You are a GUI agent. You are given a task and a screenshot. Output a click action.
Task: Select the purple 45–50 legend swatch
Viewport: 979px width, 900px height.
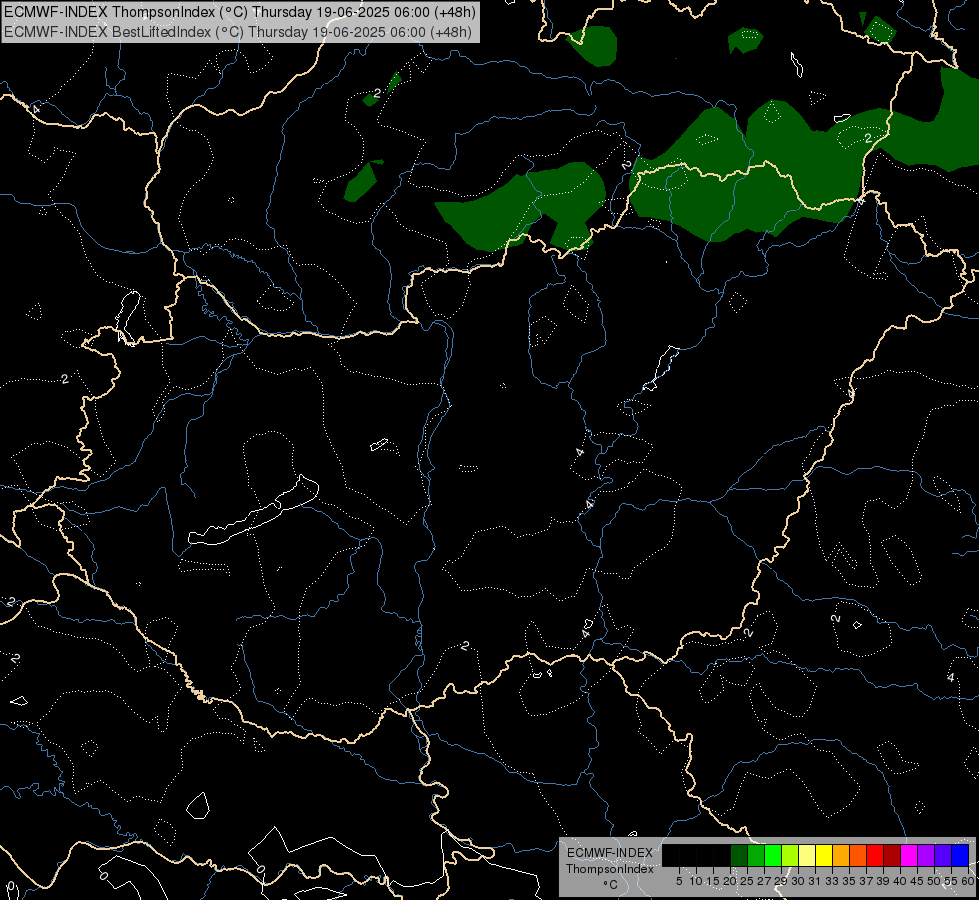pyautogui.click(x=927, y=855)
